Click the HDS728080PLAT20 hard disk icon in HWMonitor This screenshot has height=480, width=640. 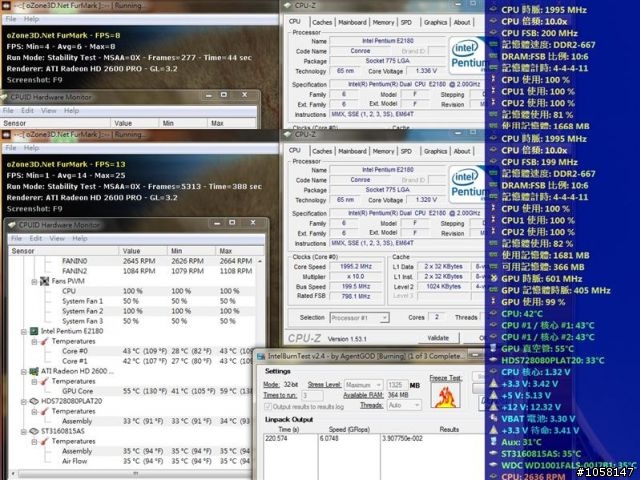[x=34, y=401]
